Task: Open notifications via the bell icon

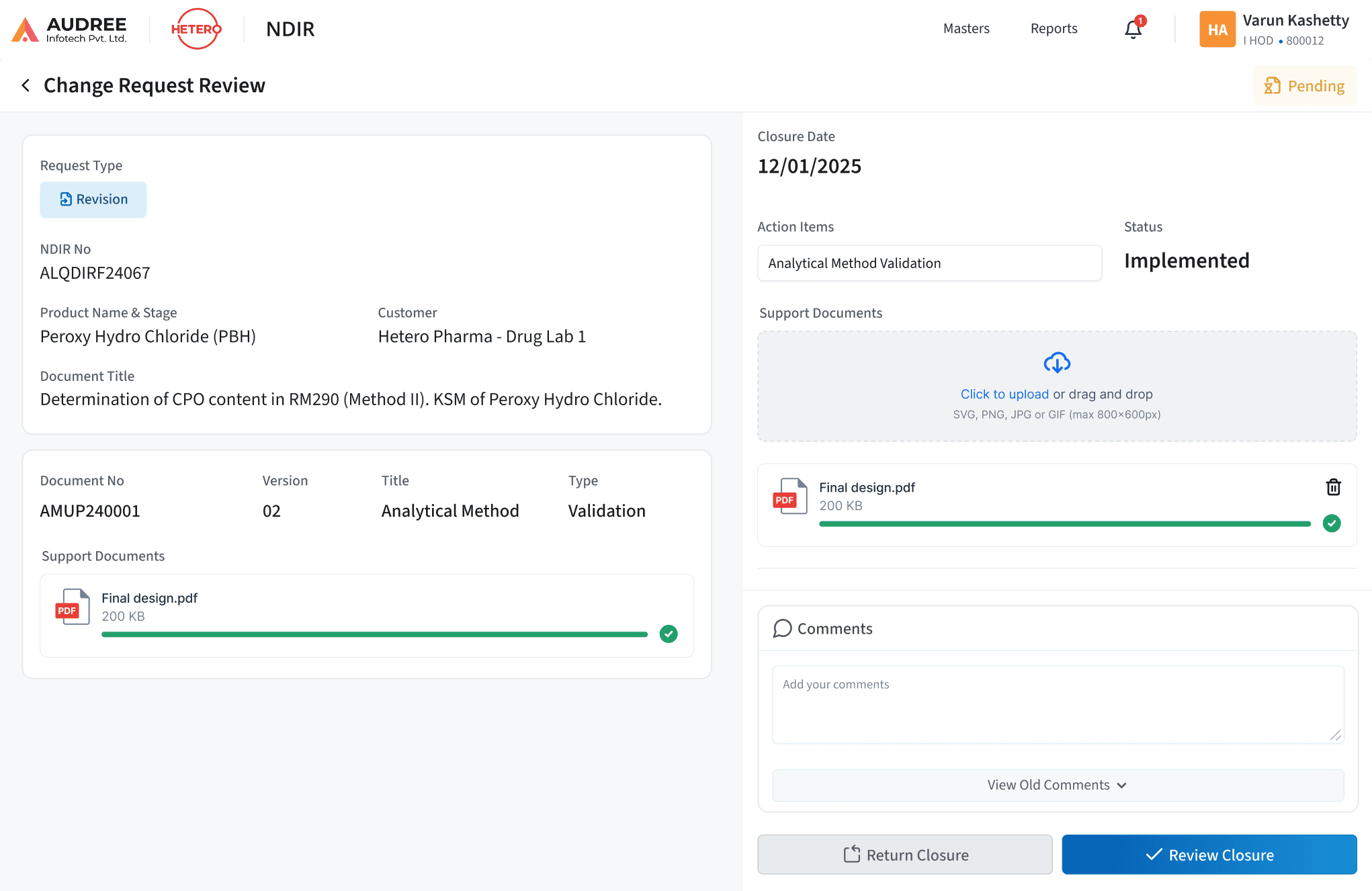Action: [1133, 29]
